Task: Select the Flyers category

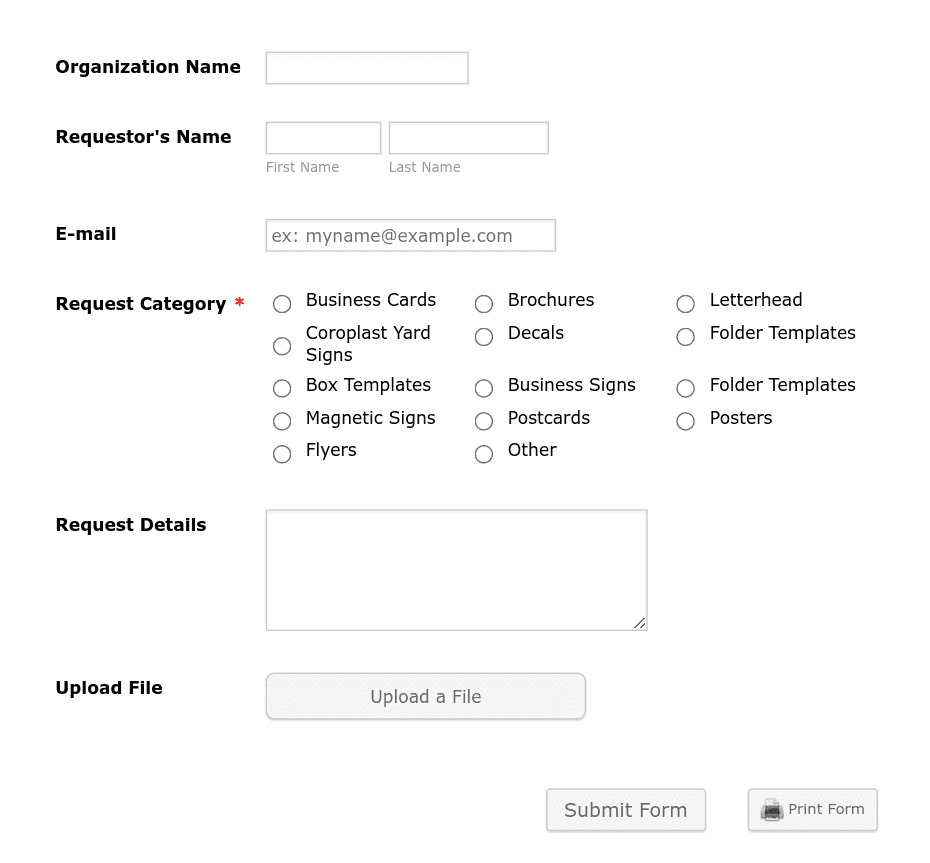Action: click(282, 454)
